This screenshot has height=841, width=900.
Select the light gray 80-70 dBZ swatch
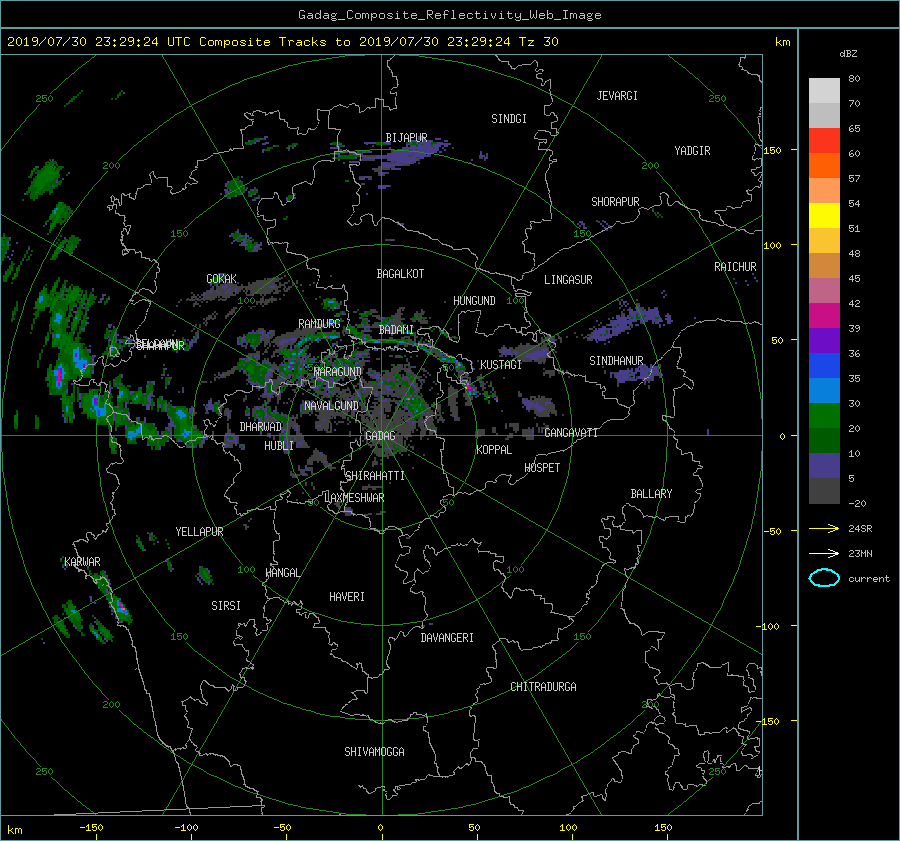tap(824, 91)
